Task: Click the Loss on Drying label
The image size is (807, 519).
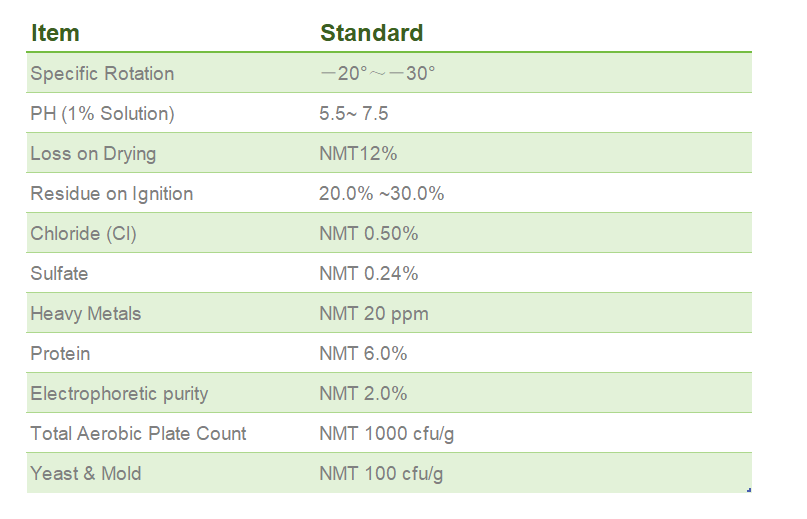Action: pos(93,154)
